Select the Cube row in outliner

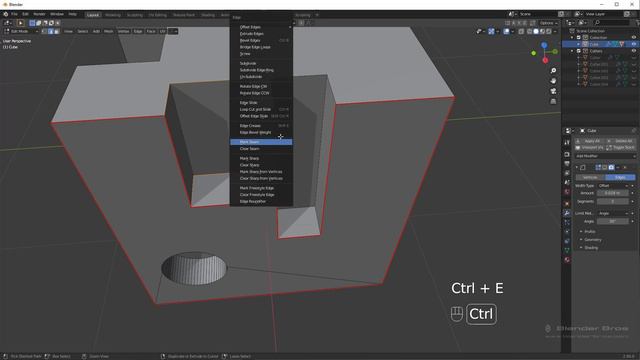point(601,44)
